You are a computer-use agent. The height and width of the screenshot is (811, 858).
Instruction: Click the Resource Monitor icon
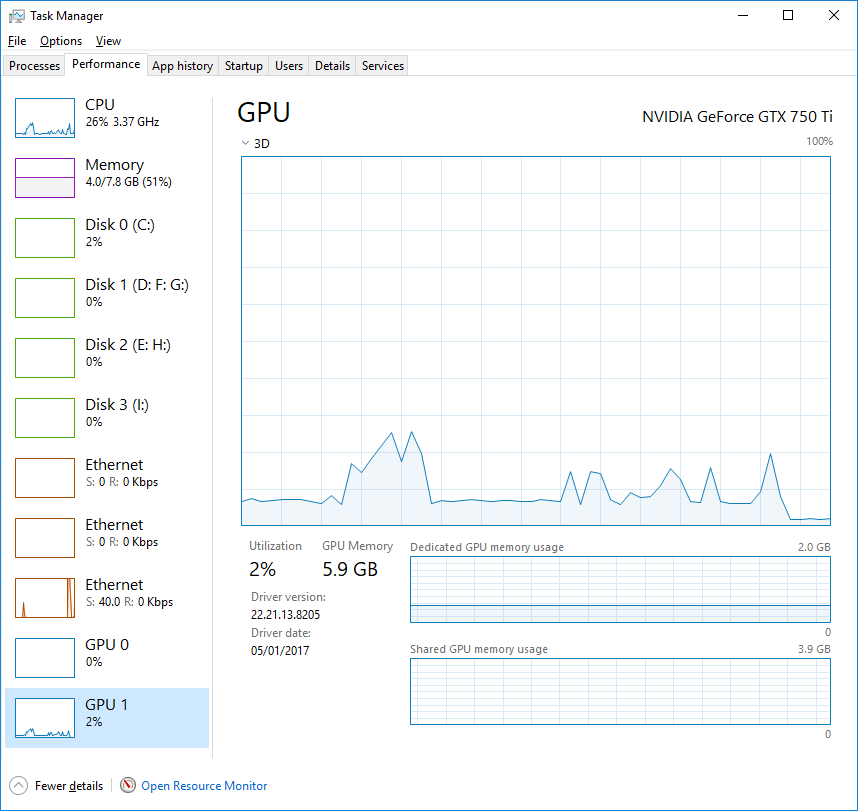click(128, 786)
